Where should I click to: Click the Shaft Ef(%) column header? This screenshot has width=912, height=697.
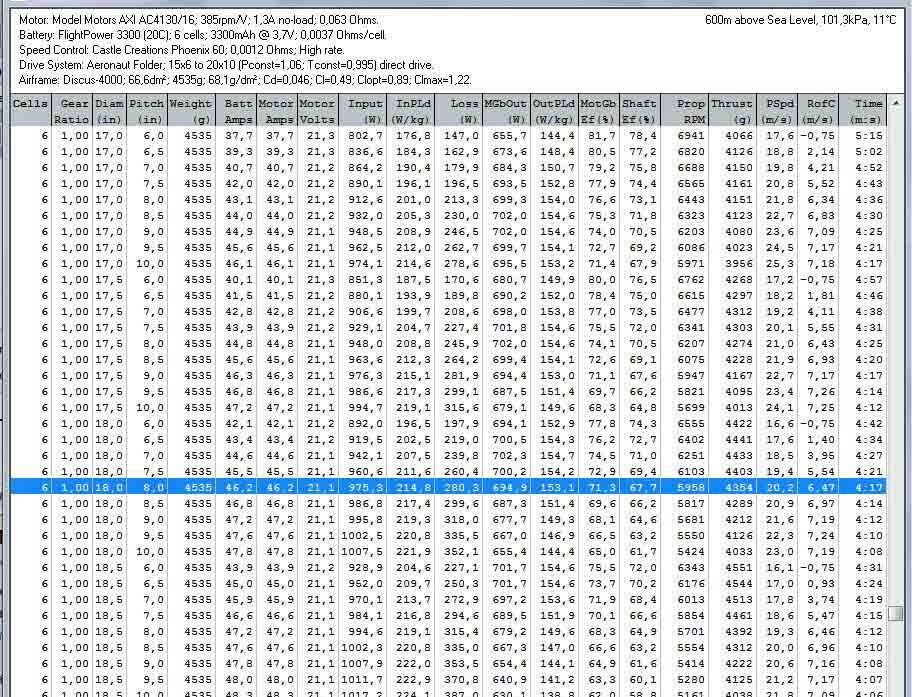(x=639, y=110)
